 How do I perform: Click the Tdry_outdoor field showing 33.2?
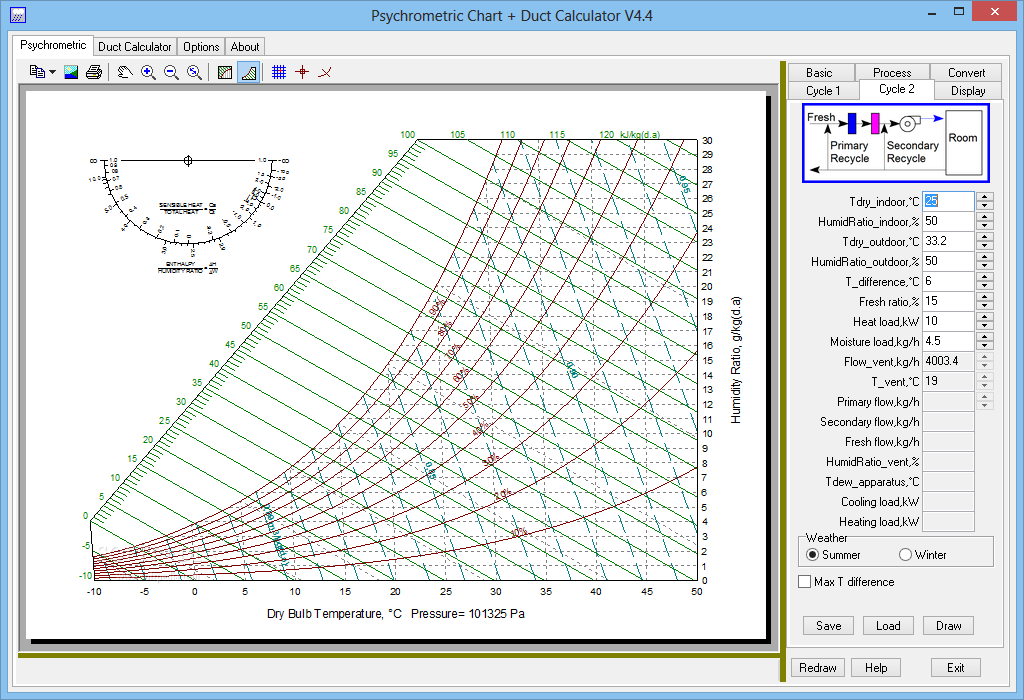pyautogui.click(x=948, y=241)
